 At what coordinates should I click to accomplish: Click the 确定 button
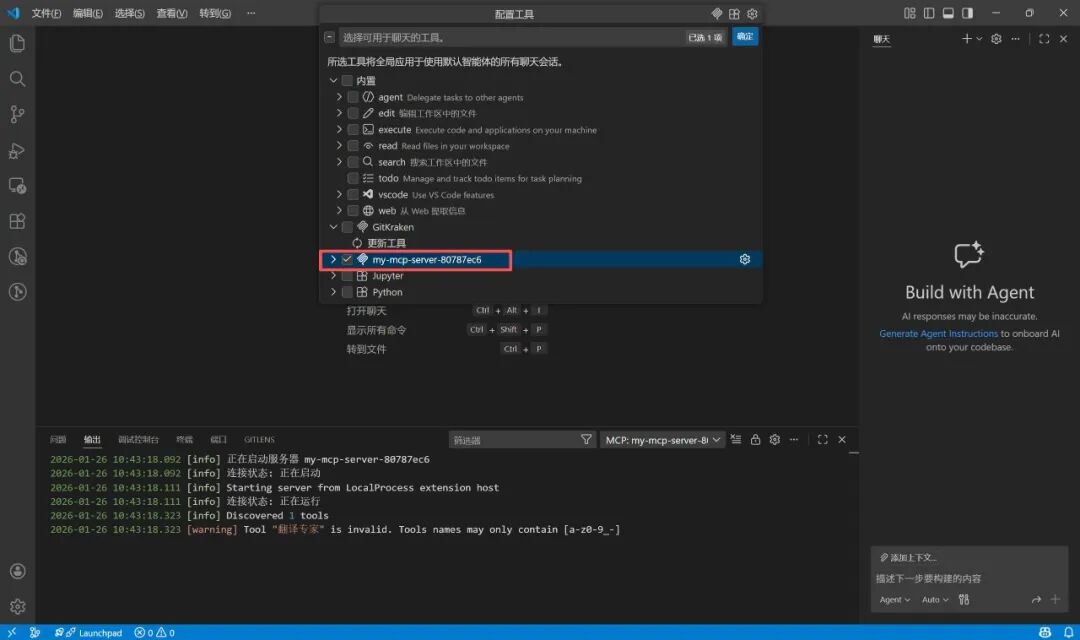pos(745,37)
